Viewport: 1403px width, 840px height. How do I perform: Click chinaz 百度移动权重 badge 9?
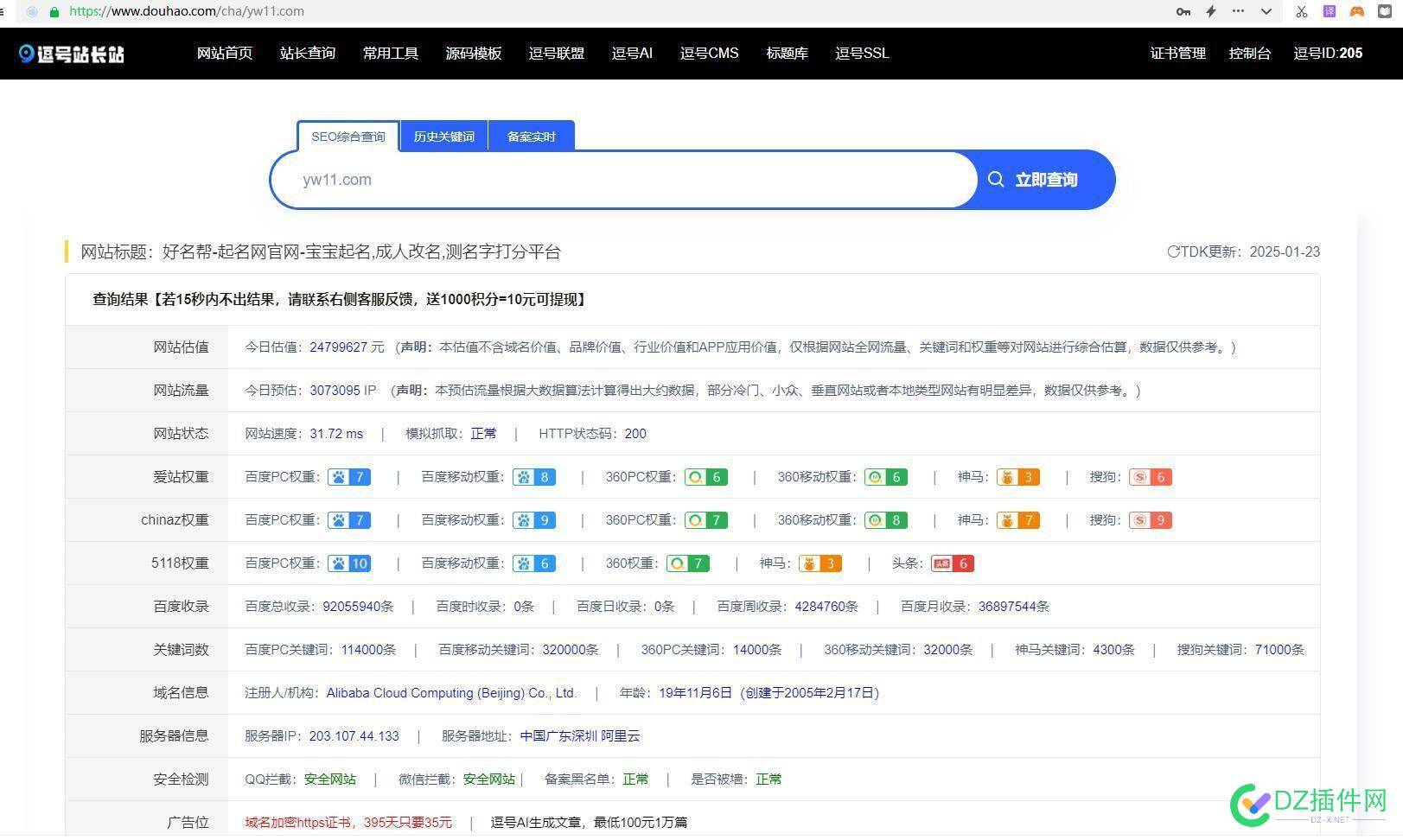533,520
